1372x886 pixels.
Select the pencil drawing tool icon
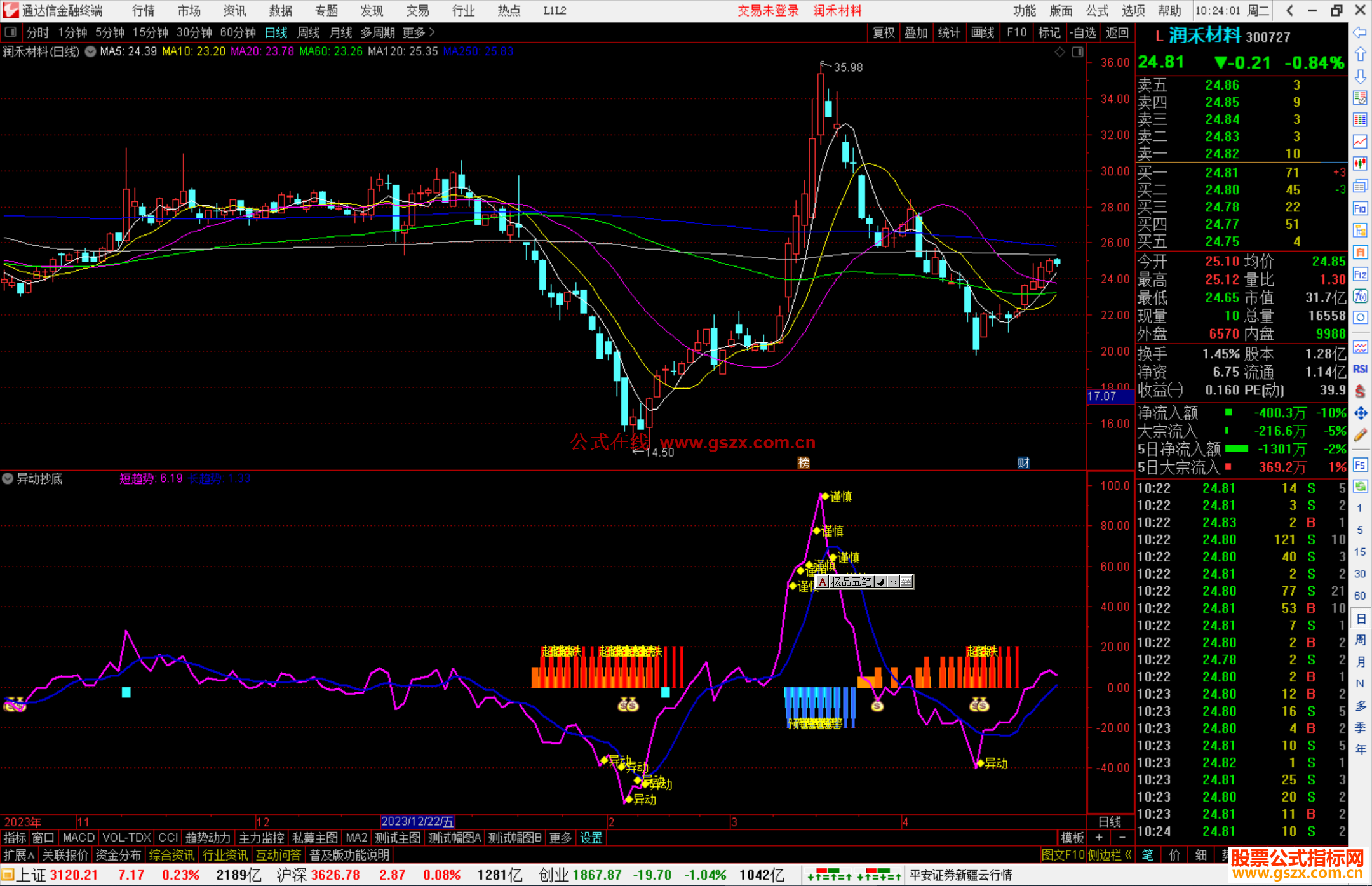[1360, 435]
